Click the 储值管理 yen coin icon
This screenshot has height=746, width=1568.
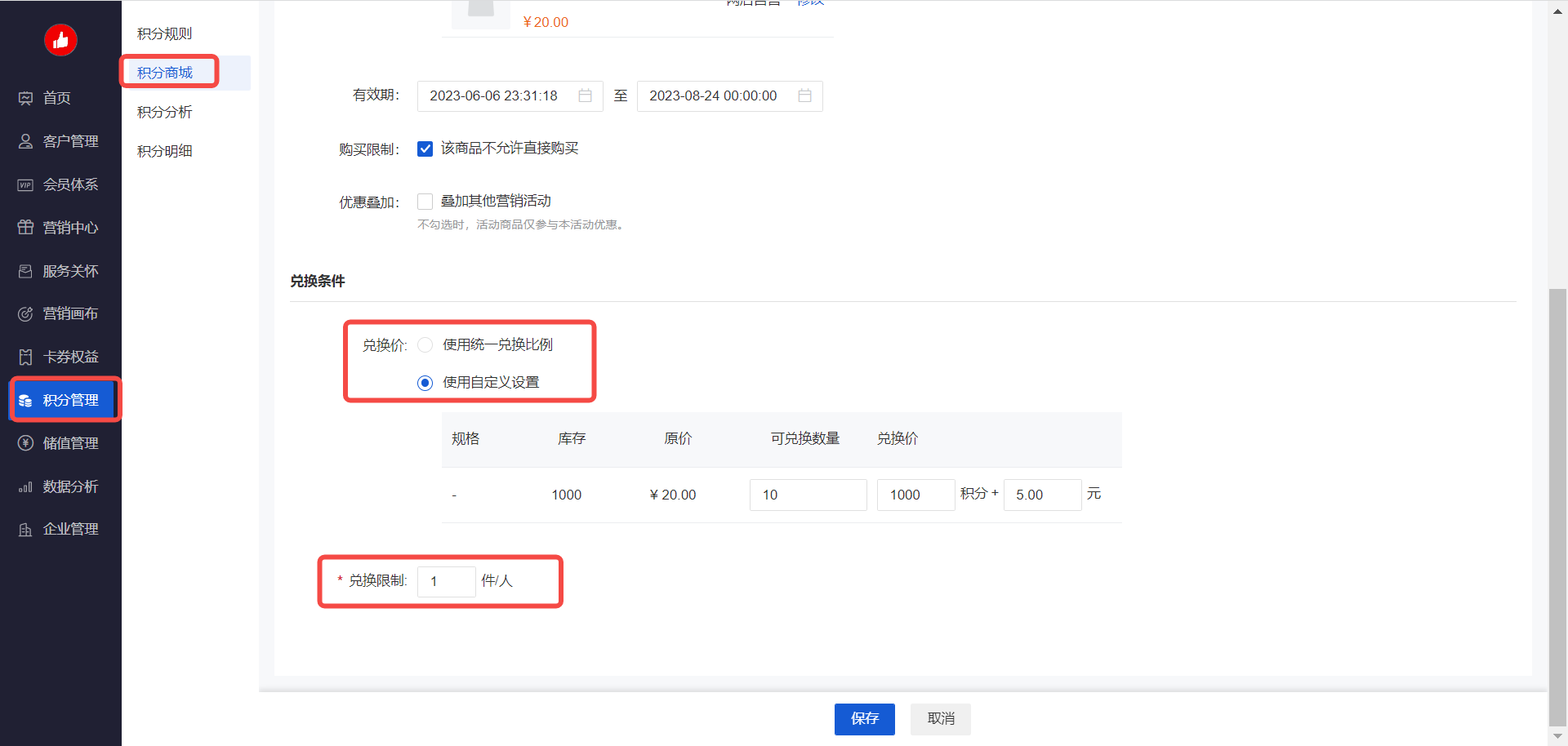(x=25, y=443)
